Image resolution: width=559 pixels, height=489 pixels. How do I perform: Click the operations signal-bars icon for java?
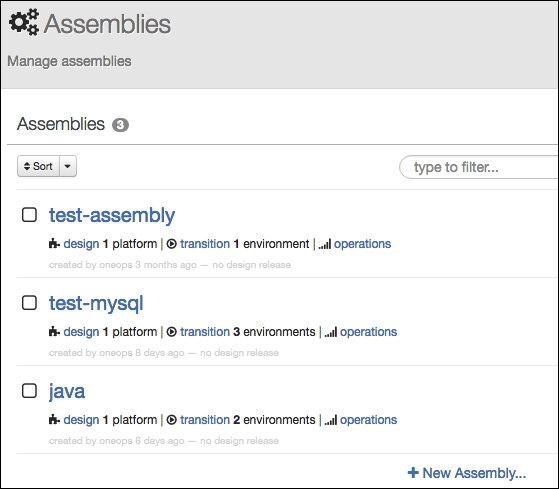[330, 421]
